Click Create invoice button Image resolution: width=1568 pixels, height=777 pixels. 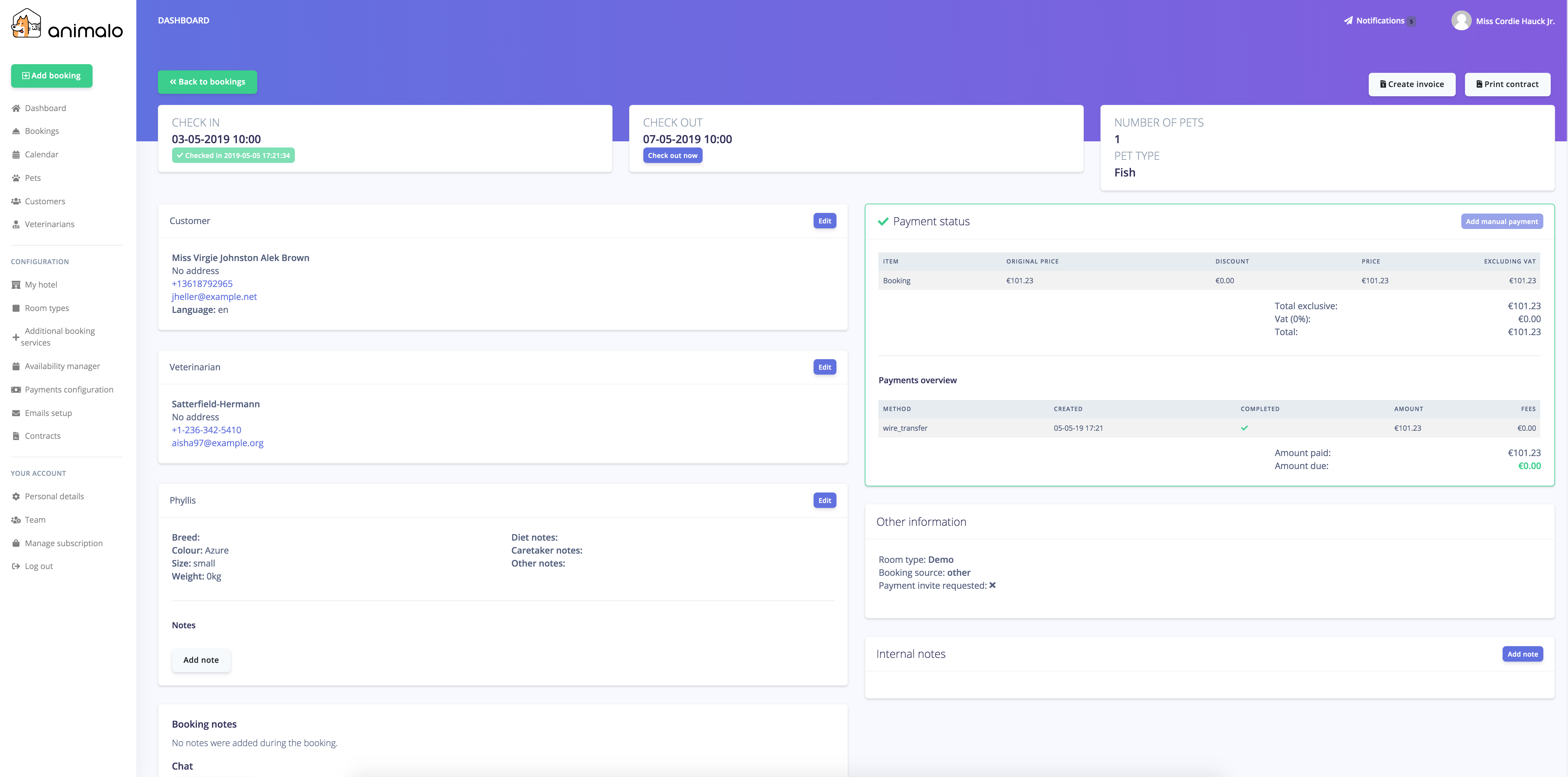(1412, 85)
